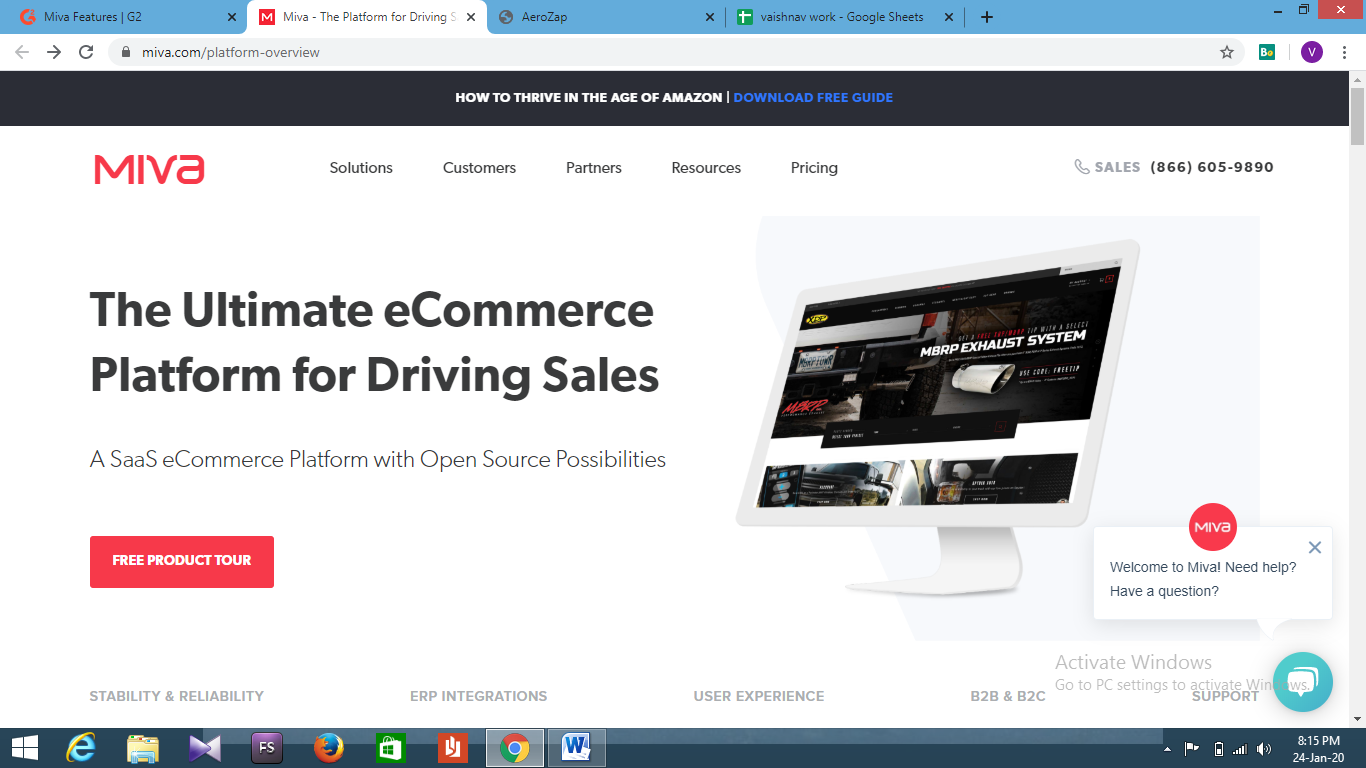Open the Resources menu
Image resolution: width=1366 pixels, height=768 pixels.
click(x=706, y=168)
